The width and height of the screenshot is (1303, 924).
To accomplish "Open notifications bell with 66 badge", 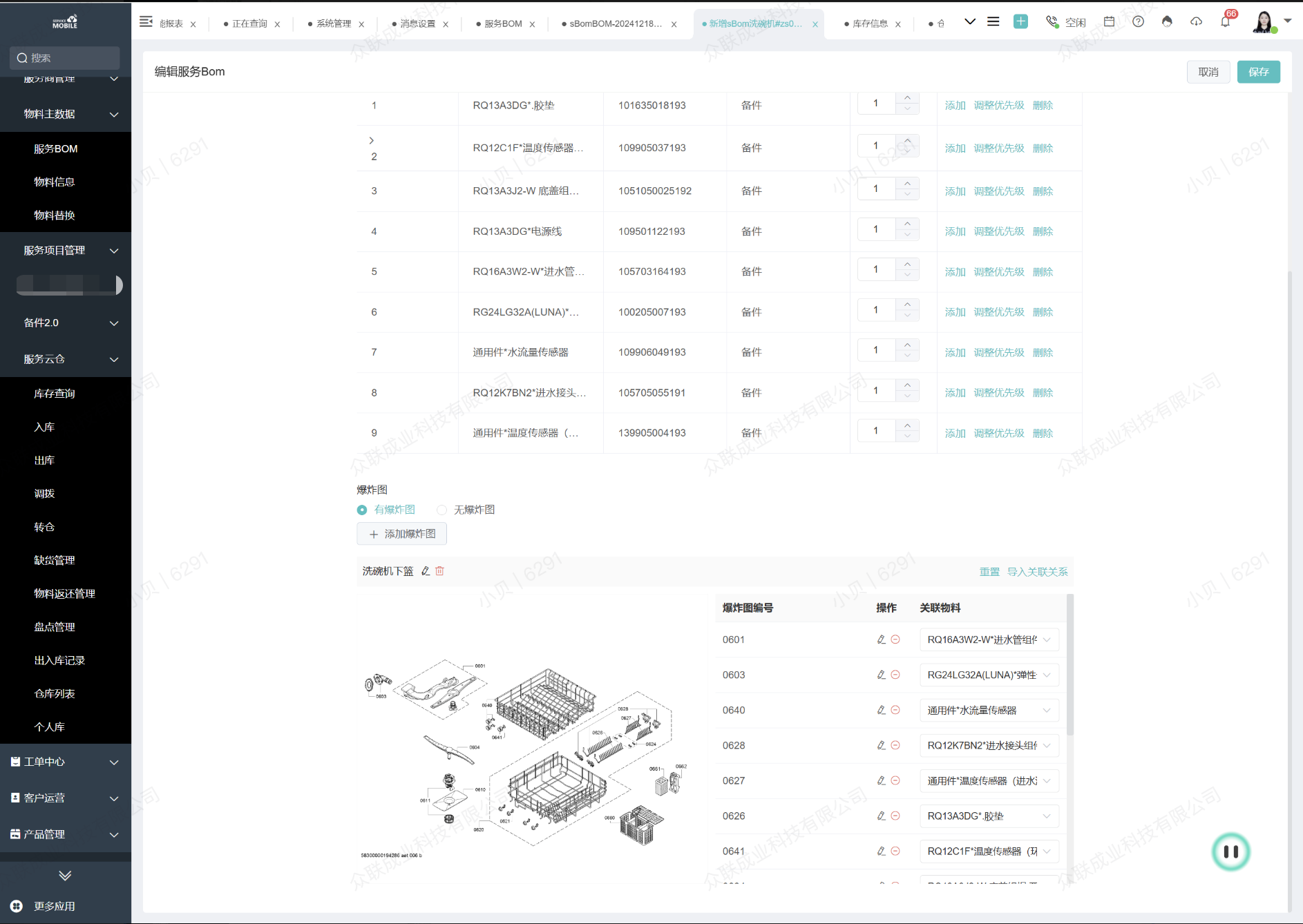I will 1226,21.
